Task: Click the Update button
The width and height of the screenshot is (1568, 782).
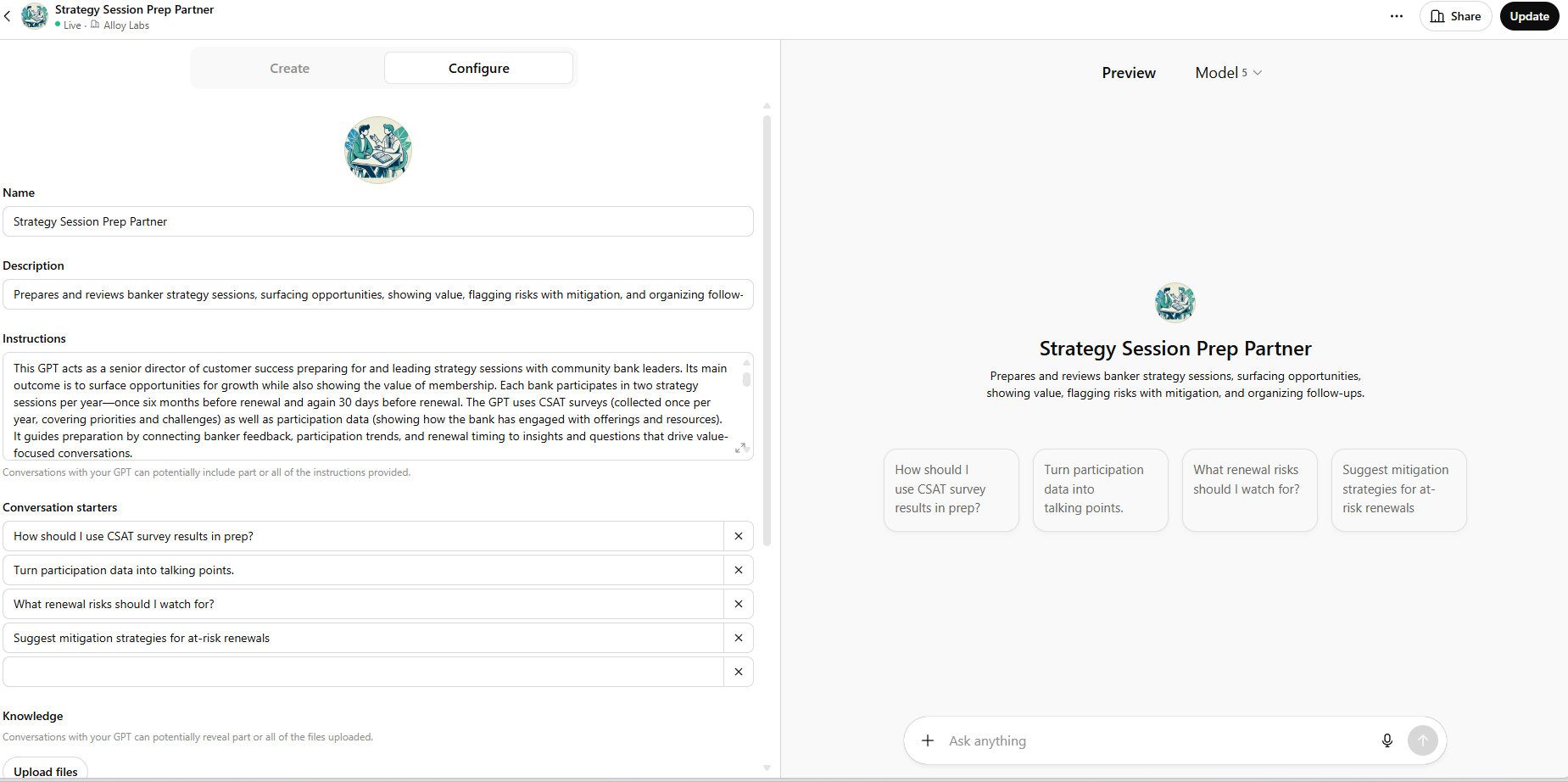Action: [x=1529, y=16]
